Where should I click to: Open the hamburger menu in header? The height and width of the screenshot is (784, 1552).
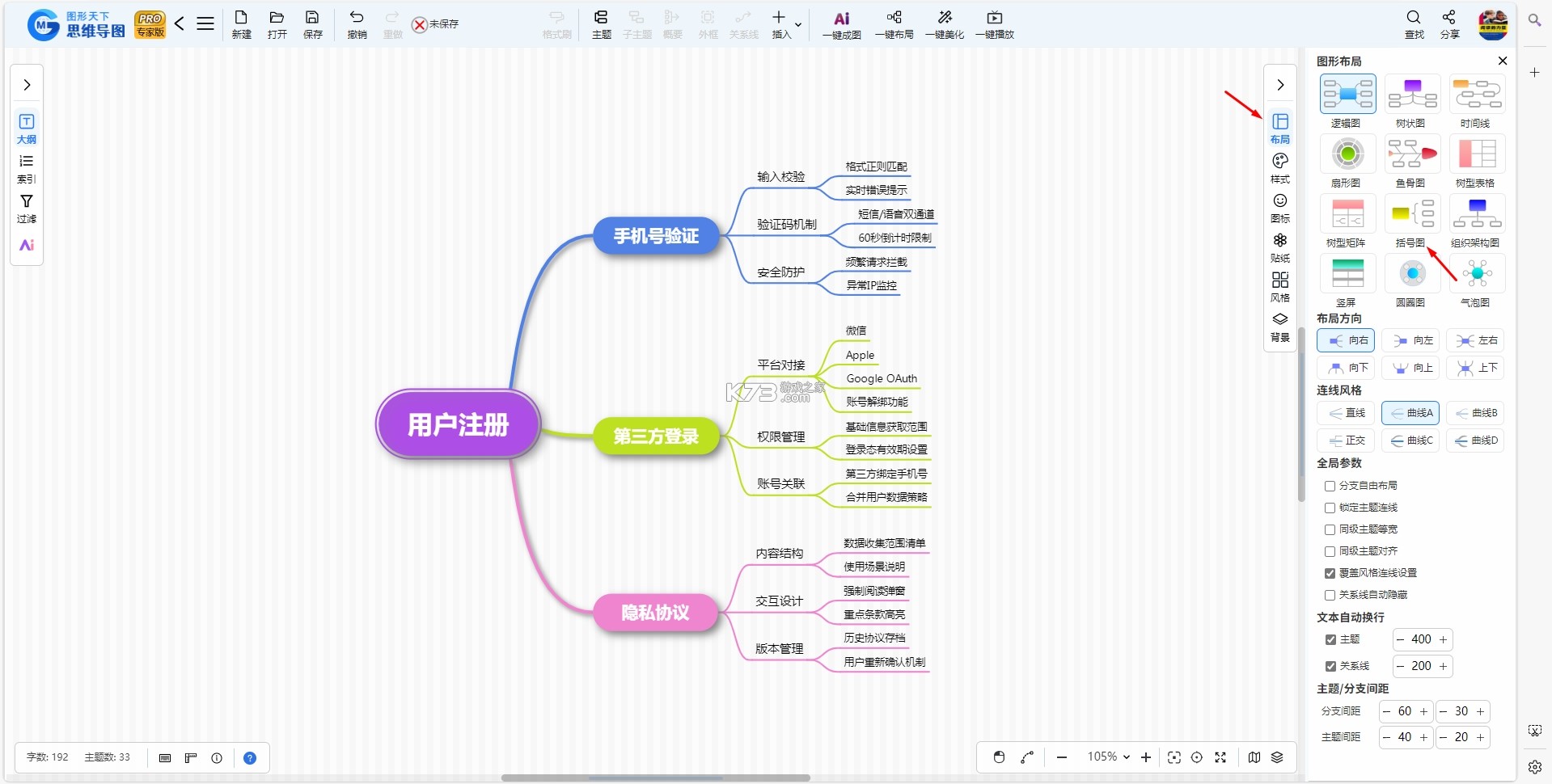205,23
